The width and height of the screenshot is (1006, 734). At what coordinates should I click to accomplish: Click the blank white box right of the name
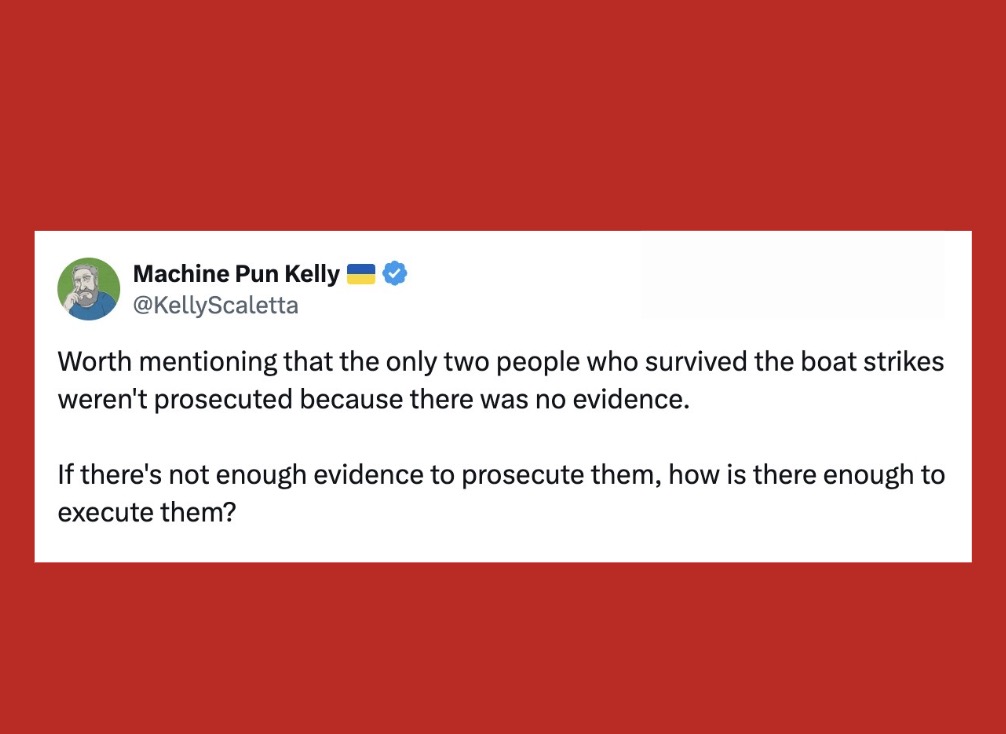tap(790, 276)
